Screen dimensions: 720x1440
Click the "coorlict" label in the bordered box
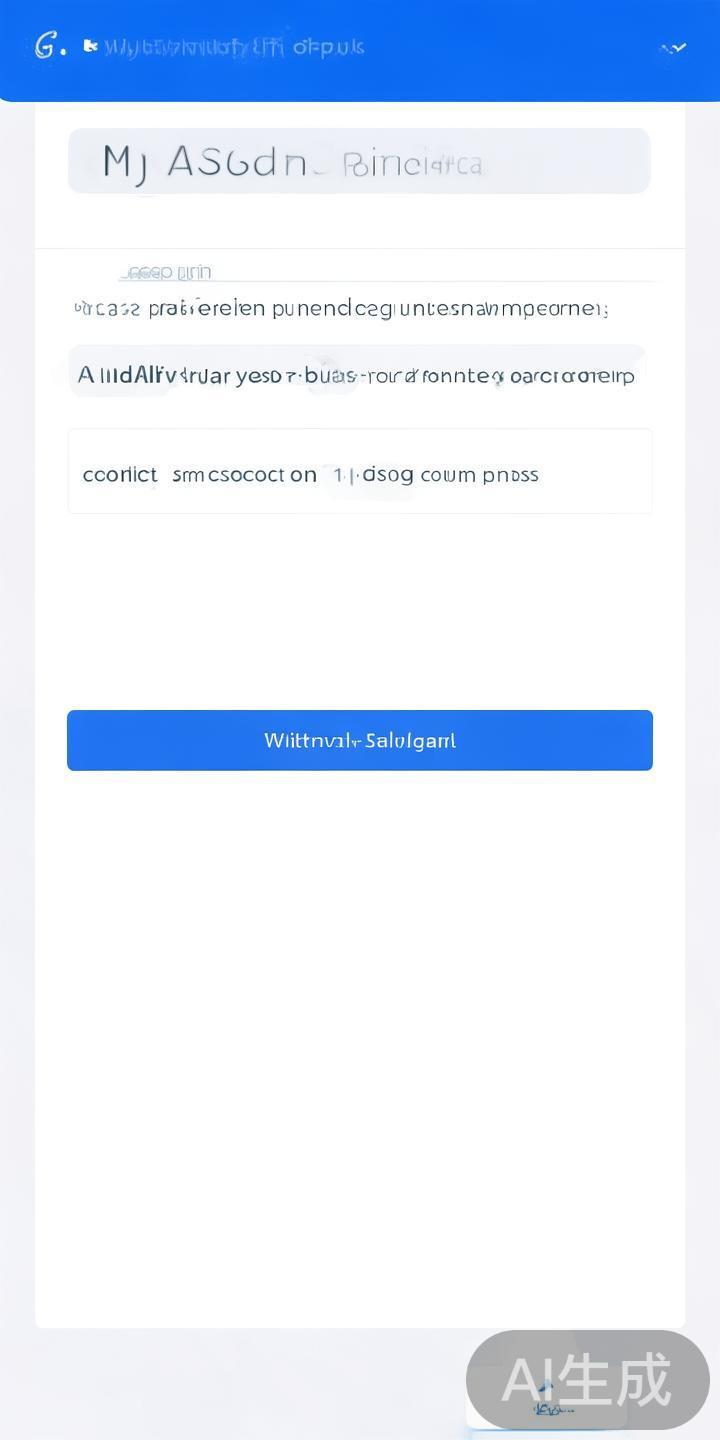(x=120, y=474)
